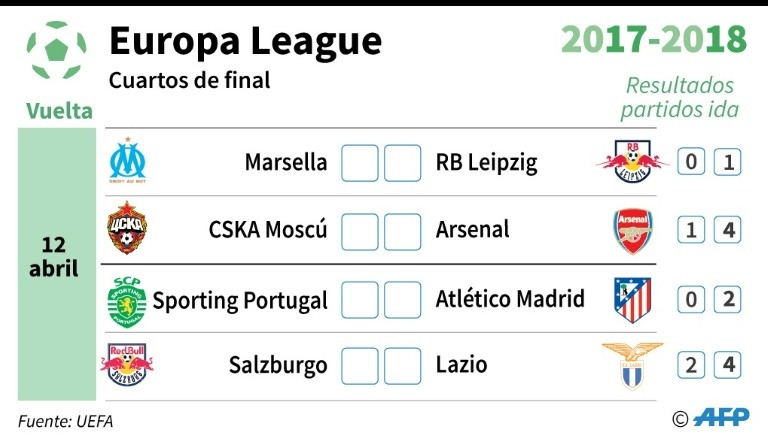
Task: Click the empty score box beside Marsella
Action: pyautogui.click(x=360, y=163)
